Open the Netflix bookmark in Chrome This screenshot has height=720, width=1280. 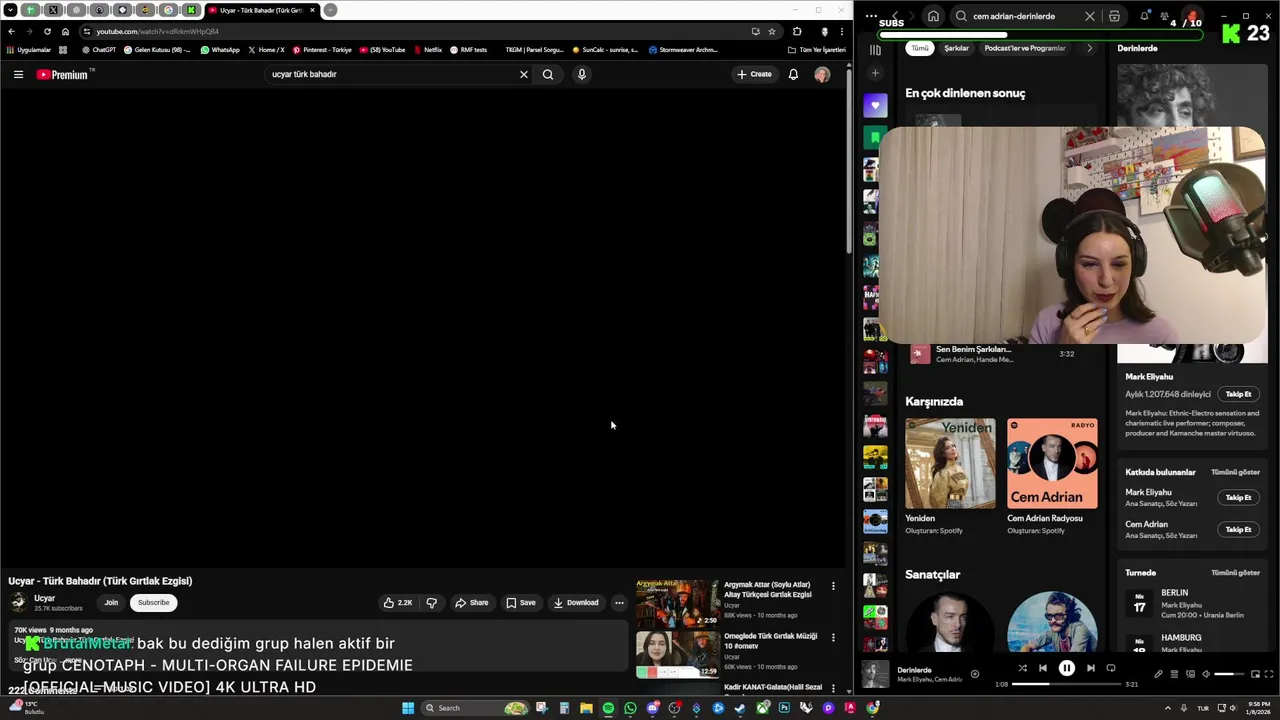(x=427, y=49)
